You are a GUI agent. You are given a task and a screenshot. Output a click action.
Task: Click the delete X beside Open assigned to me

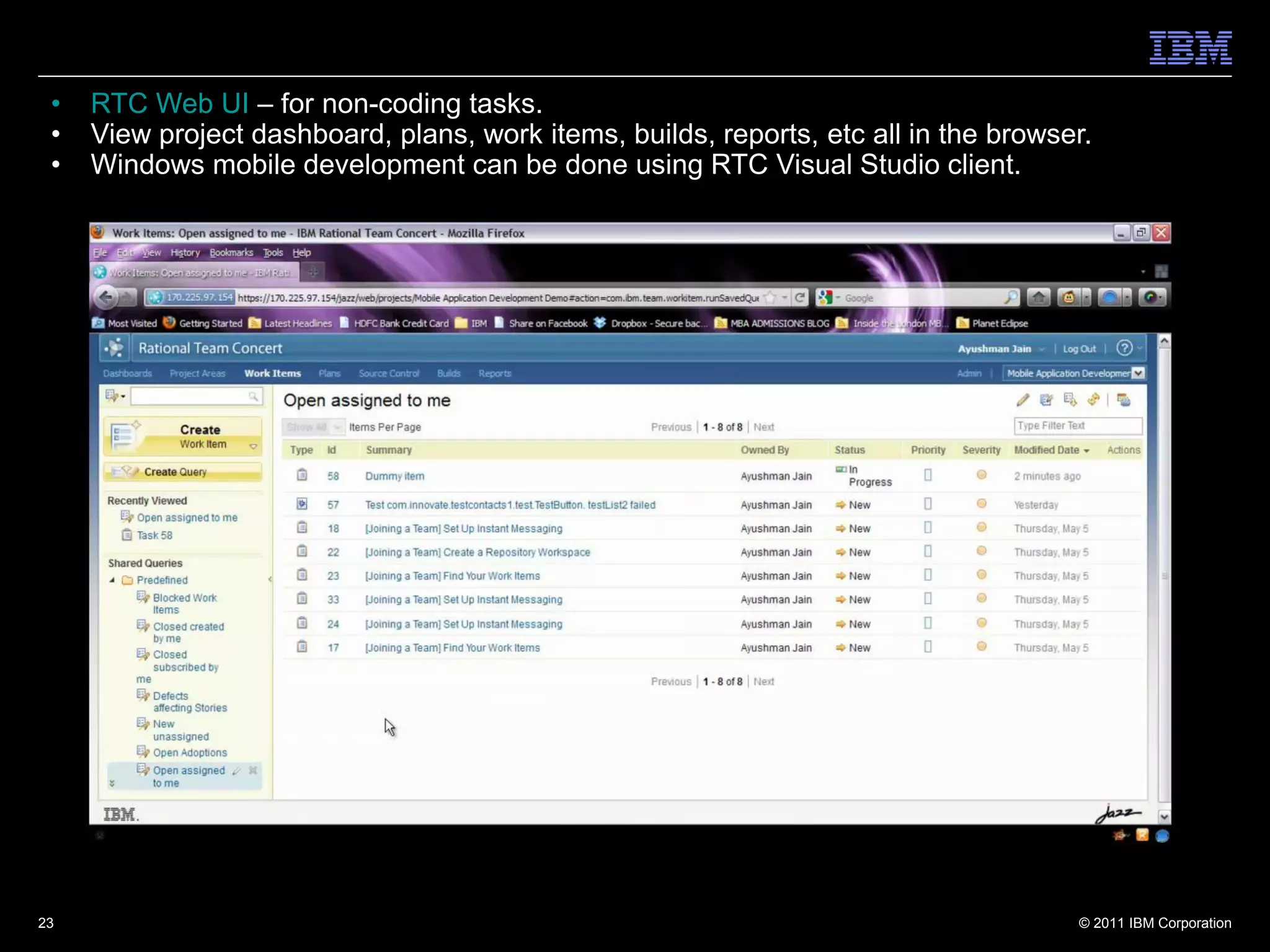[253, 770]
